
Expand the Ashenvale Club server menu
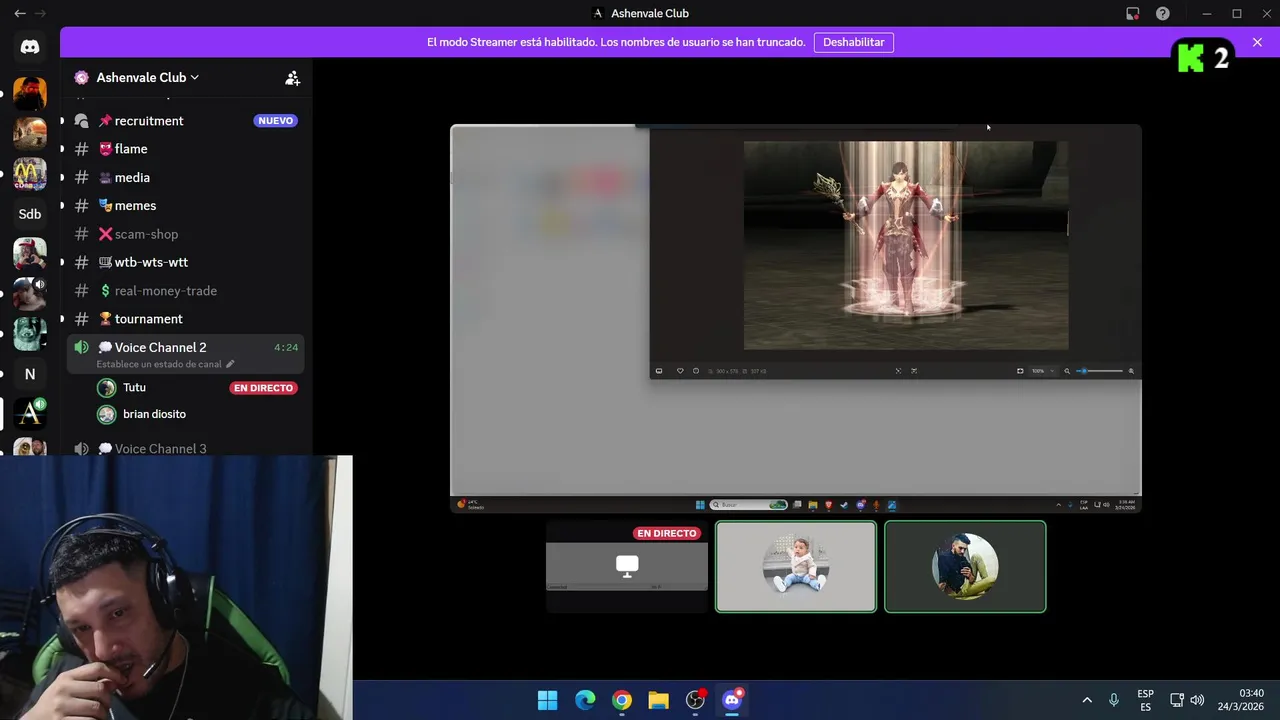147,77
